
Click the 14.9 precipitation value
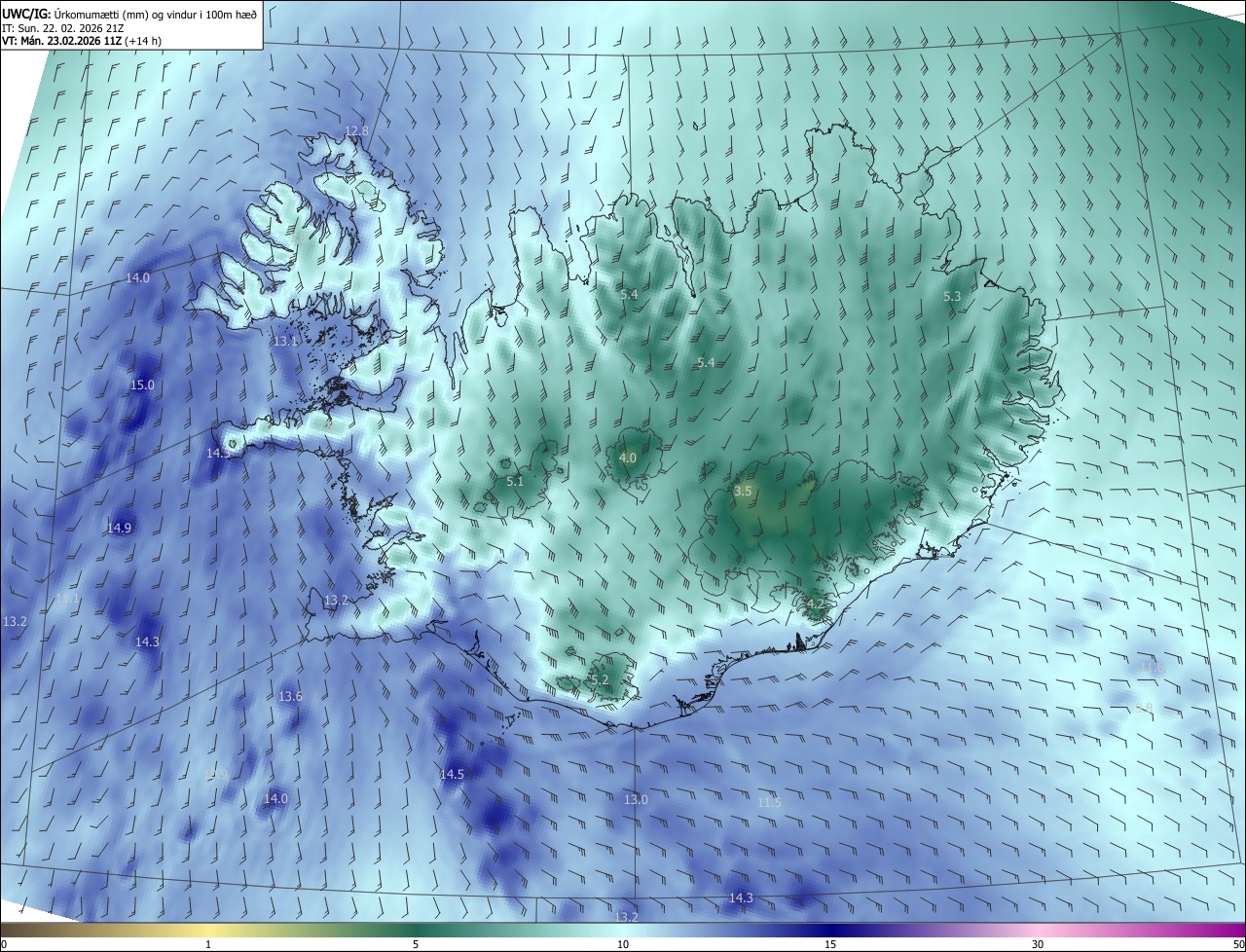[x=119, y=528]
